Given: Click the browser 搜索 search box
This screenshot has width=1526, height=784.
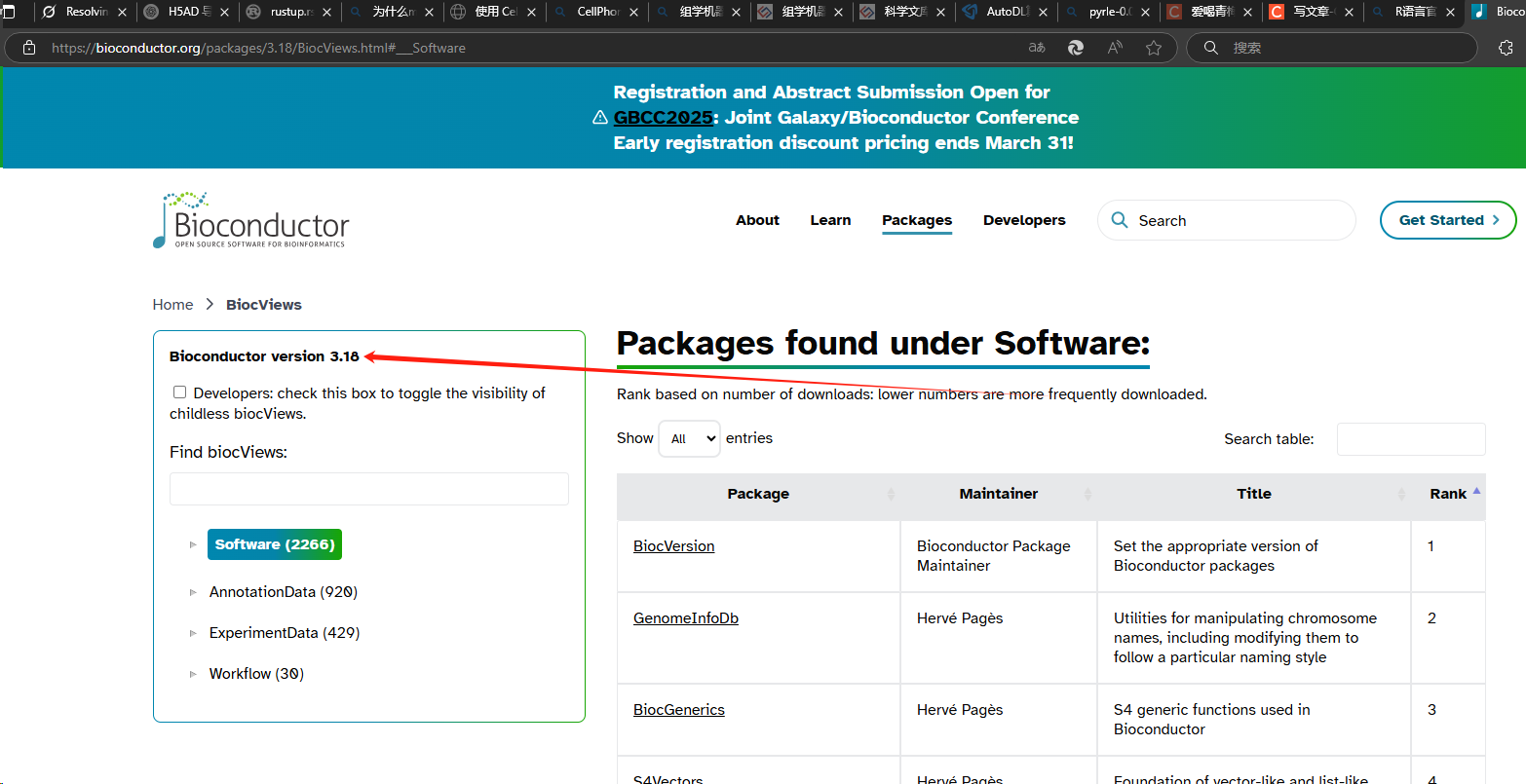Looking at the screenshot, I should (x=1331, y=48).
